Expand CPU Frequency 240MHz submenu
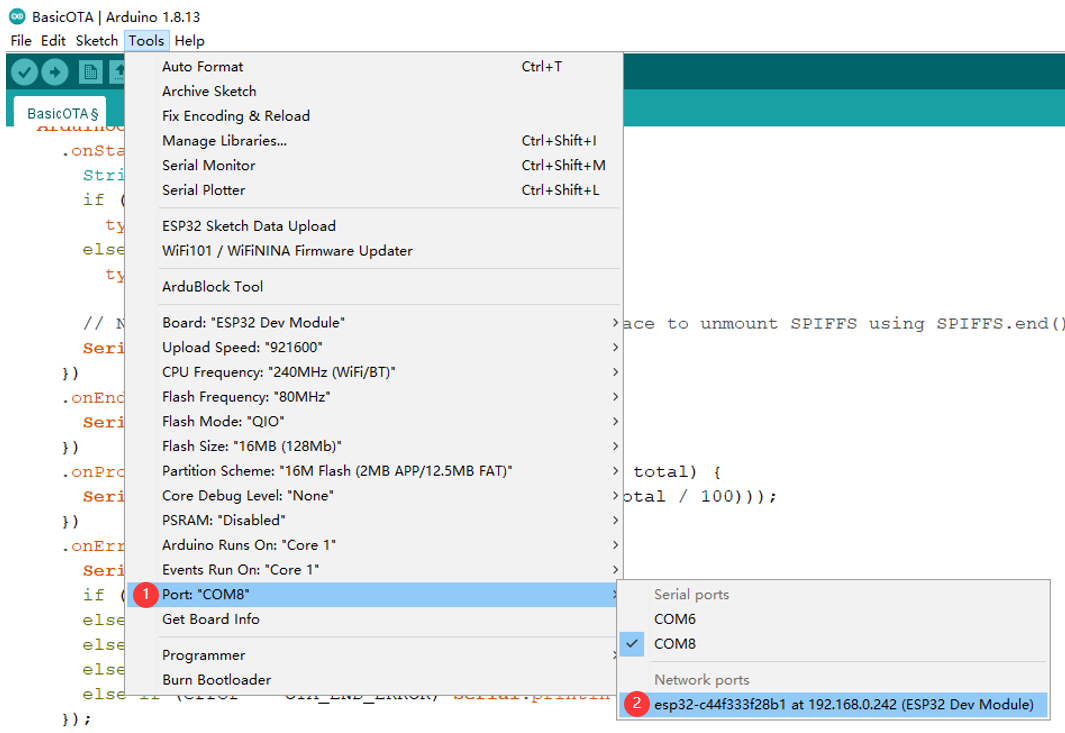Image resolution: width=1065 pixels, height=733 pixels. pyautogui.click(x=374, y=372)
